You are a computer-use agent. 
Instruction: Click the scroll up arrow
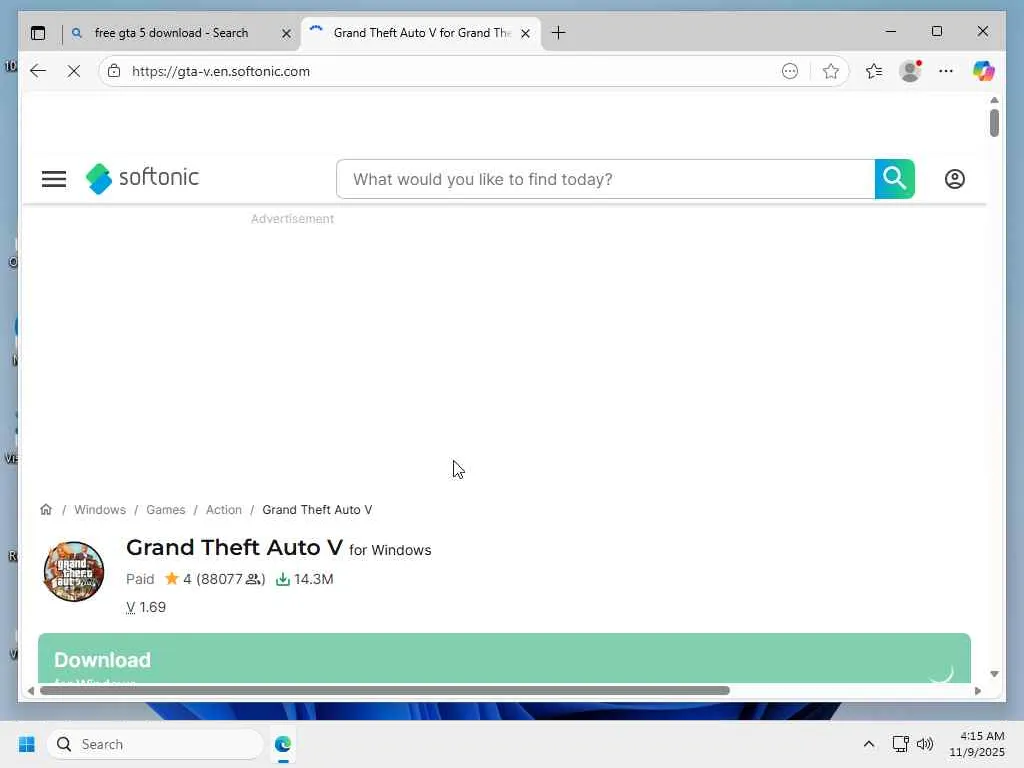[x=994, y=100]
